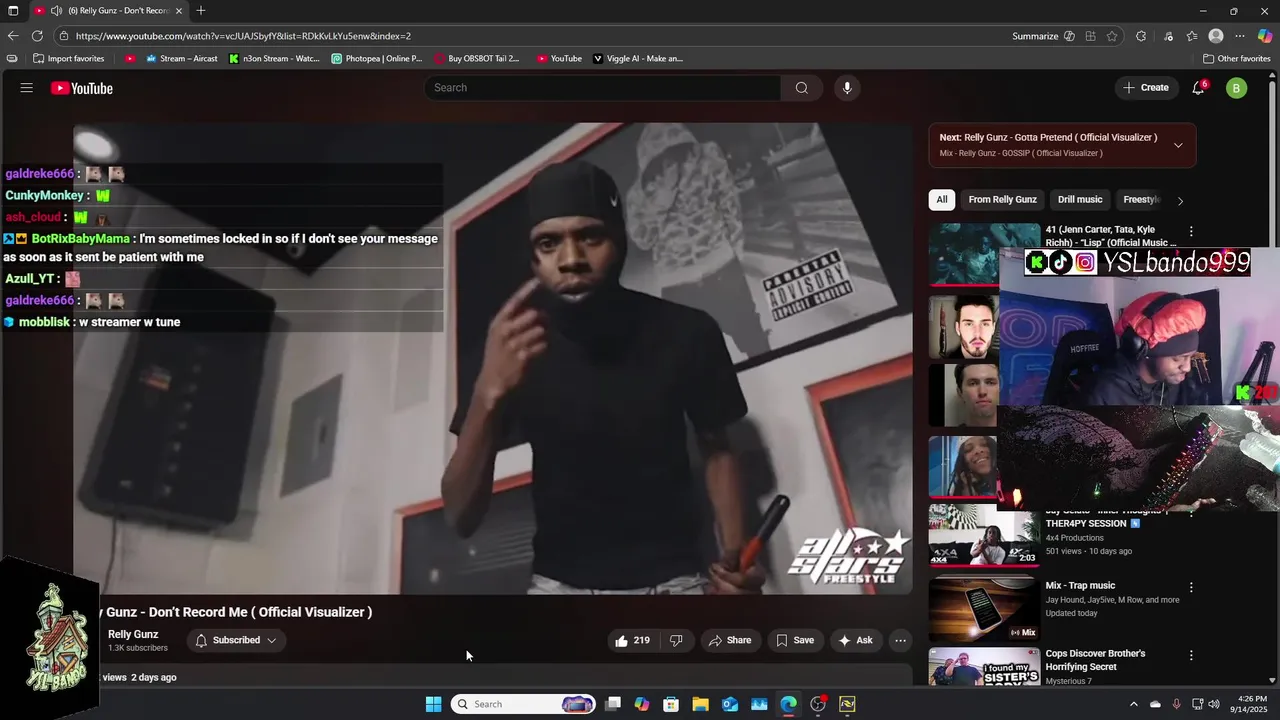Open Edge settings and more menu
The width and height of the screenshot is (1280, 720).
pos(1240,36)
